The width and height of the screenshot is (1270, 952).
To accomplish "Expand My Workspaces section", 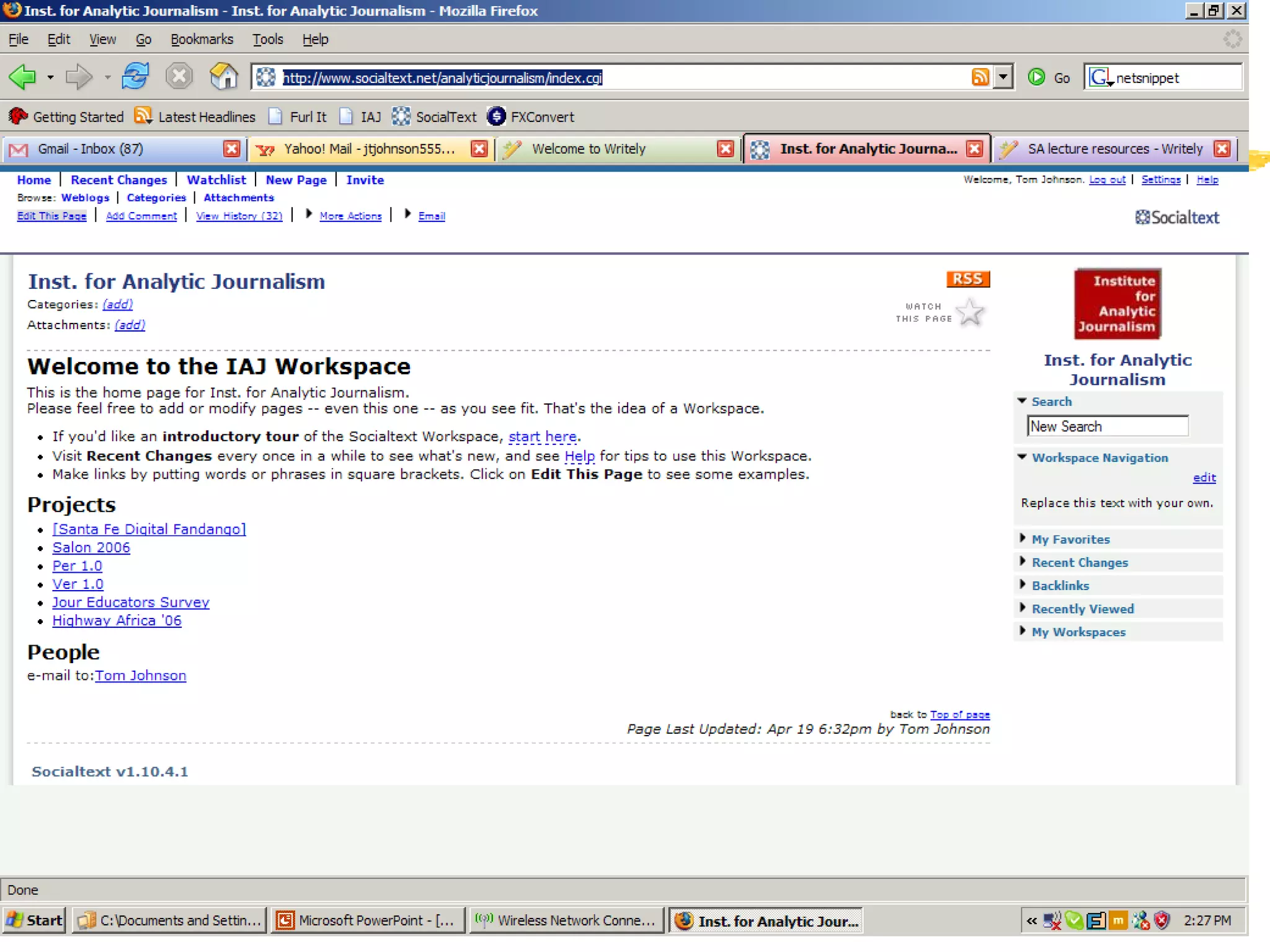I will coord(1023,630).
